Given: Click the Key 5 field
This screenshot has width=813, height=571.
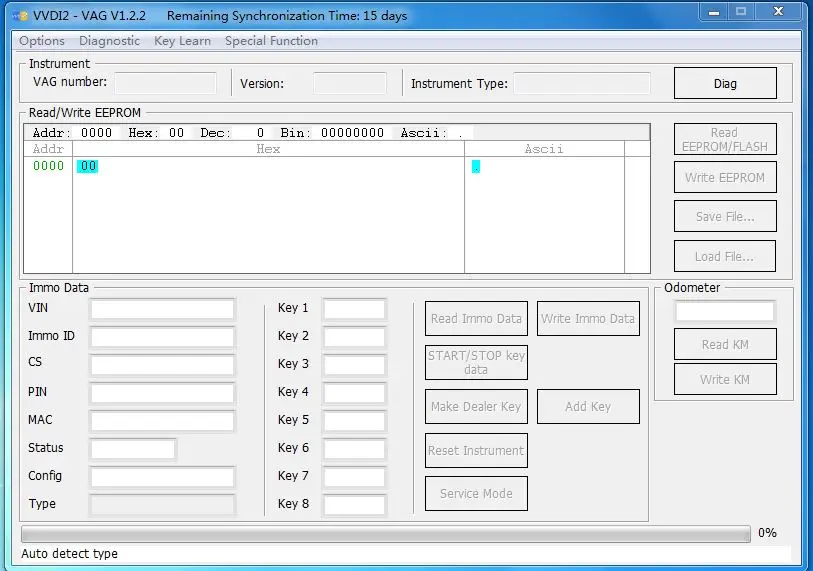Looking at the screenshot, I should tap(354, 421).
